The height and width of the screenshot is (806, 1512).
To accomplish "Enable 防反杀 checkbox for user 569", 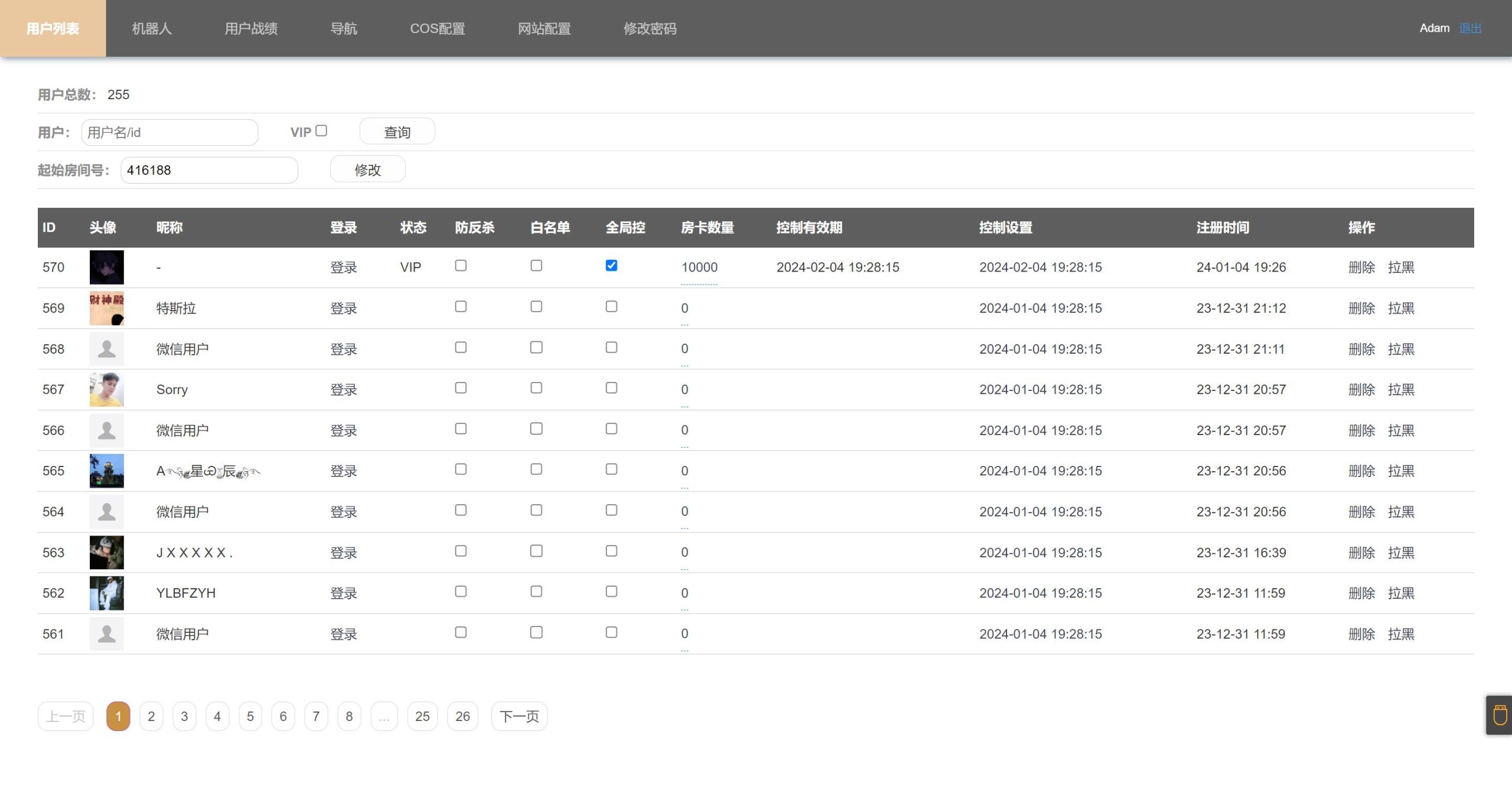I will click(x=461, y=306).
